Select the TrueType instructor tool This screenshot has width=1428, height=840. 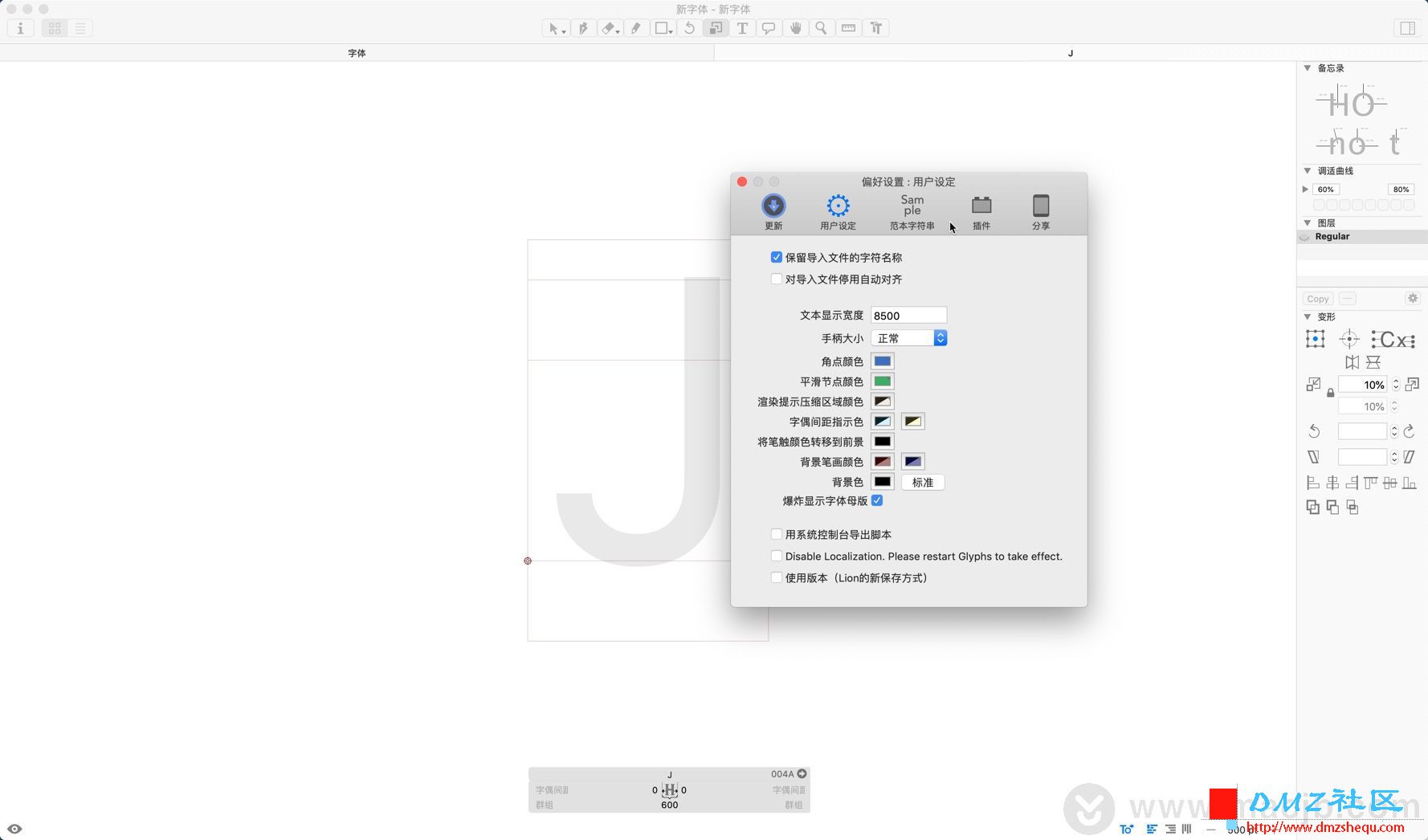click(x=876, y=28)
